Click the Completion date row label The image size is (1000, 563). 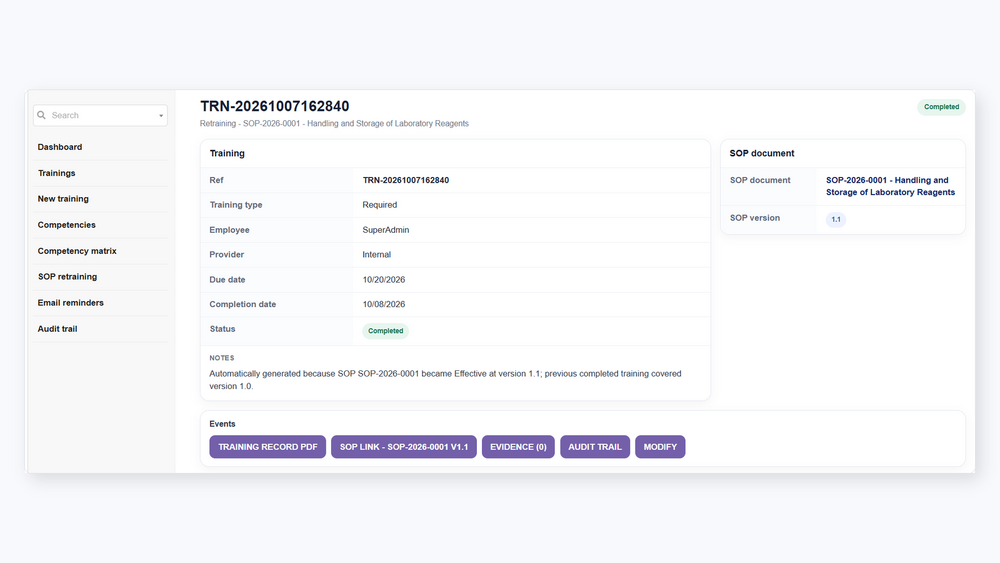point(242,305)
